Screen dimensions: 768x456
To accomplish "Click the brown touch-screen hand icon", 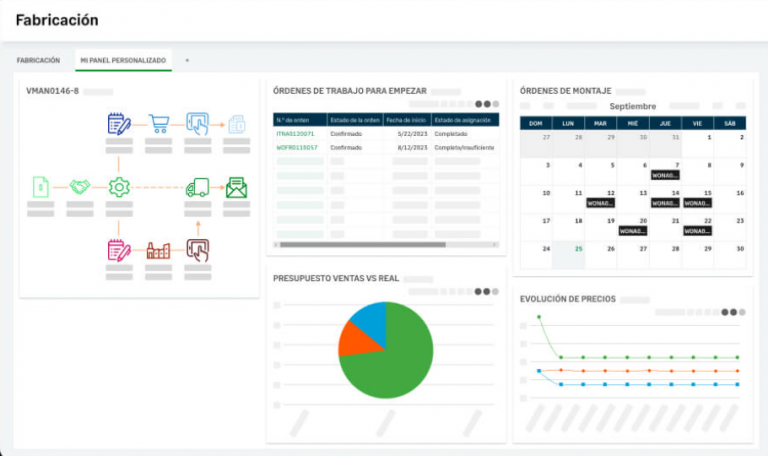I will pos(197,250).
